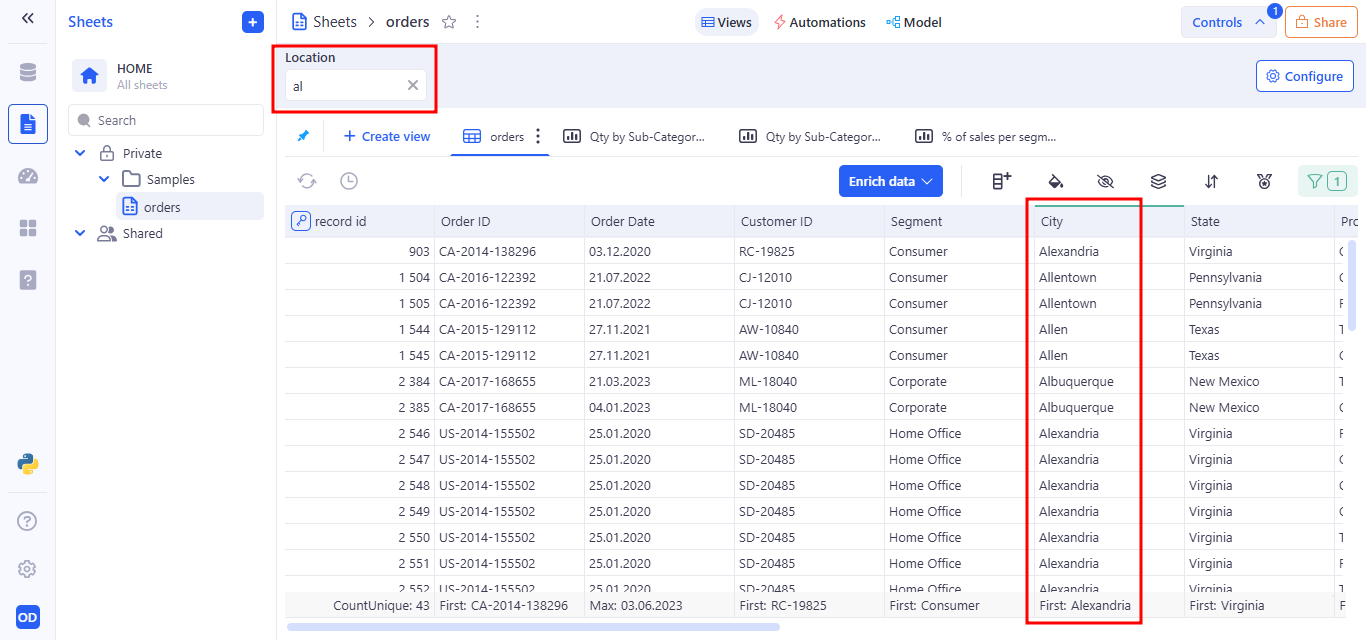Click the Location filter input field

tap(345, 86)
